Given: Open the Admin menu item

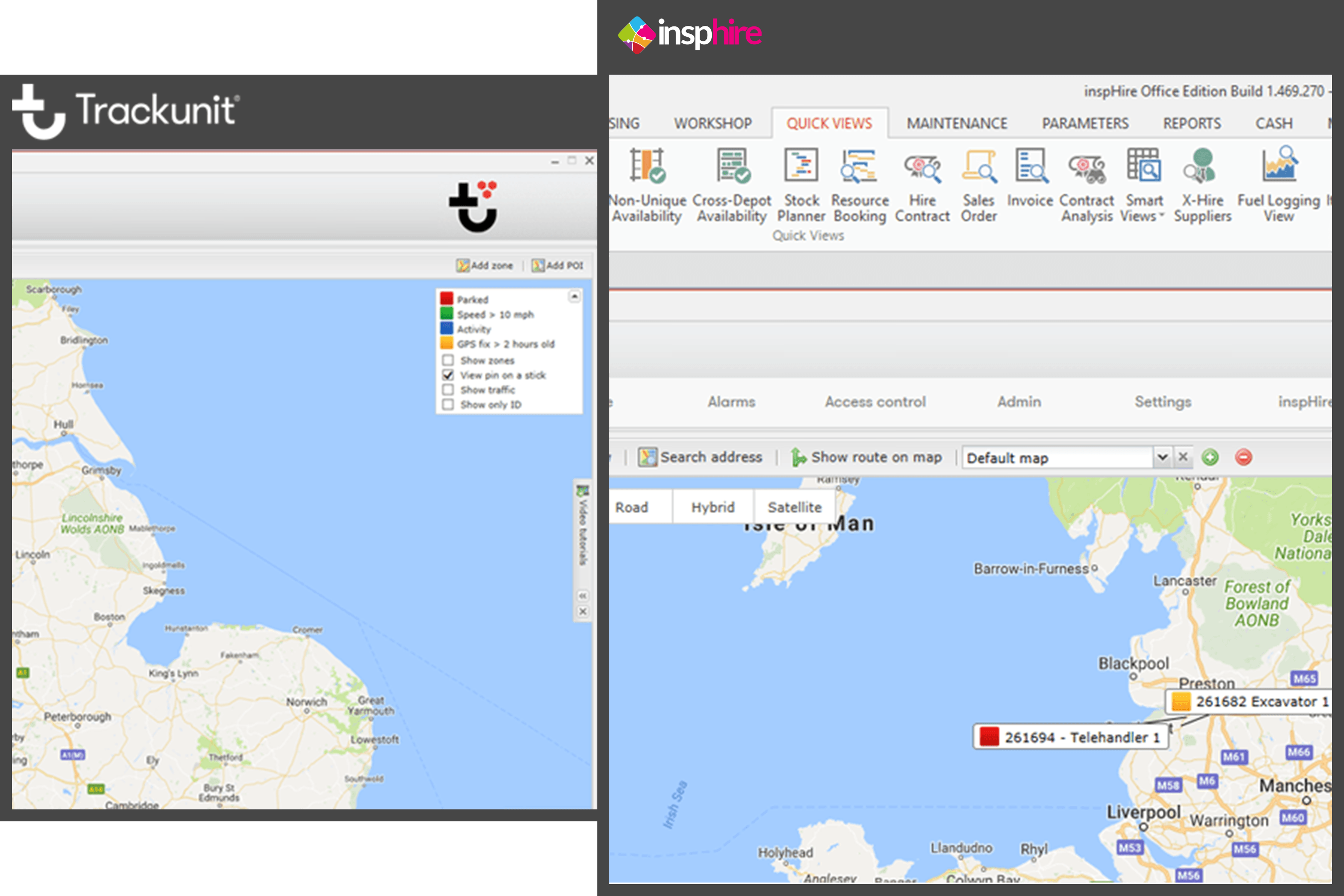Looking at the screenshot, I should click(1019, 402).
